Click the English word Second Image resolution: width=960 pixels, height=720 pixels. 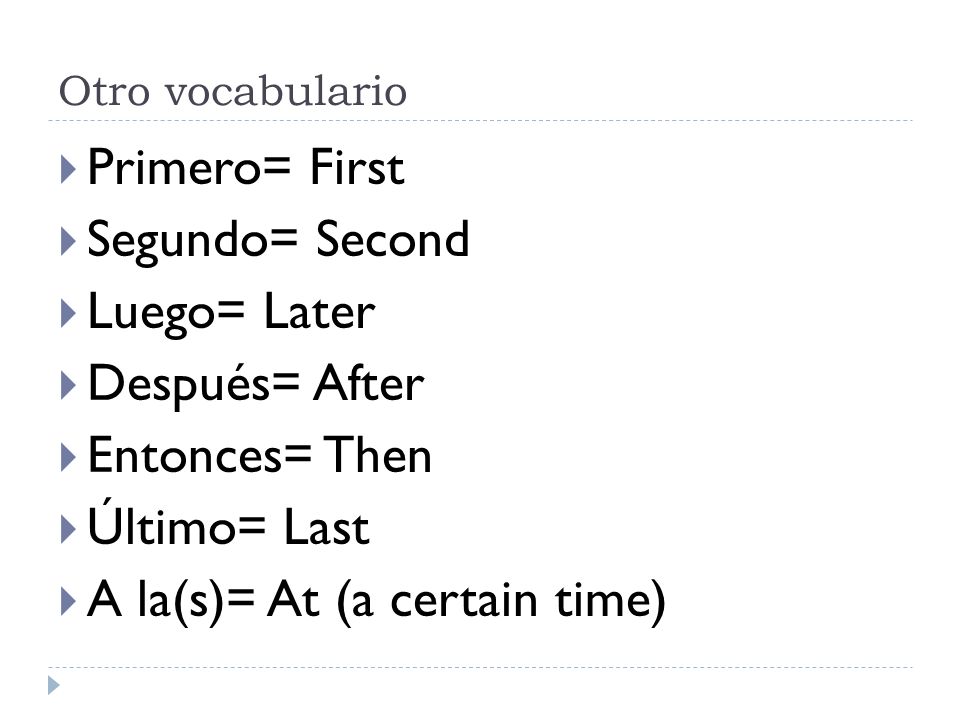[x=392, y=239]
